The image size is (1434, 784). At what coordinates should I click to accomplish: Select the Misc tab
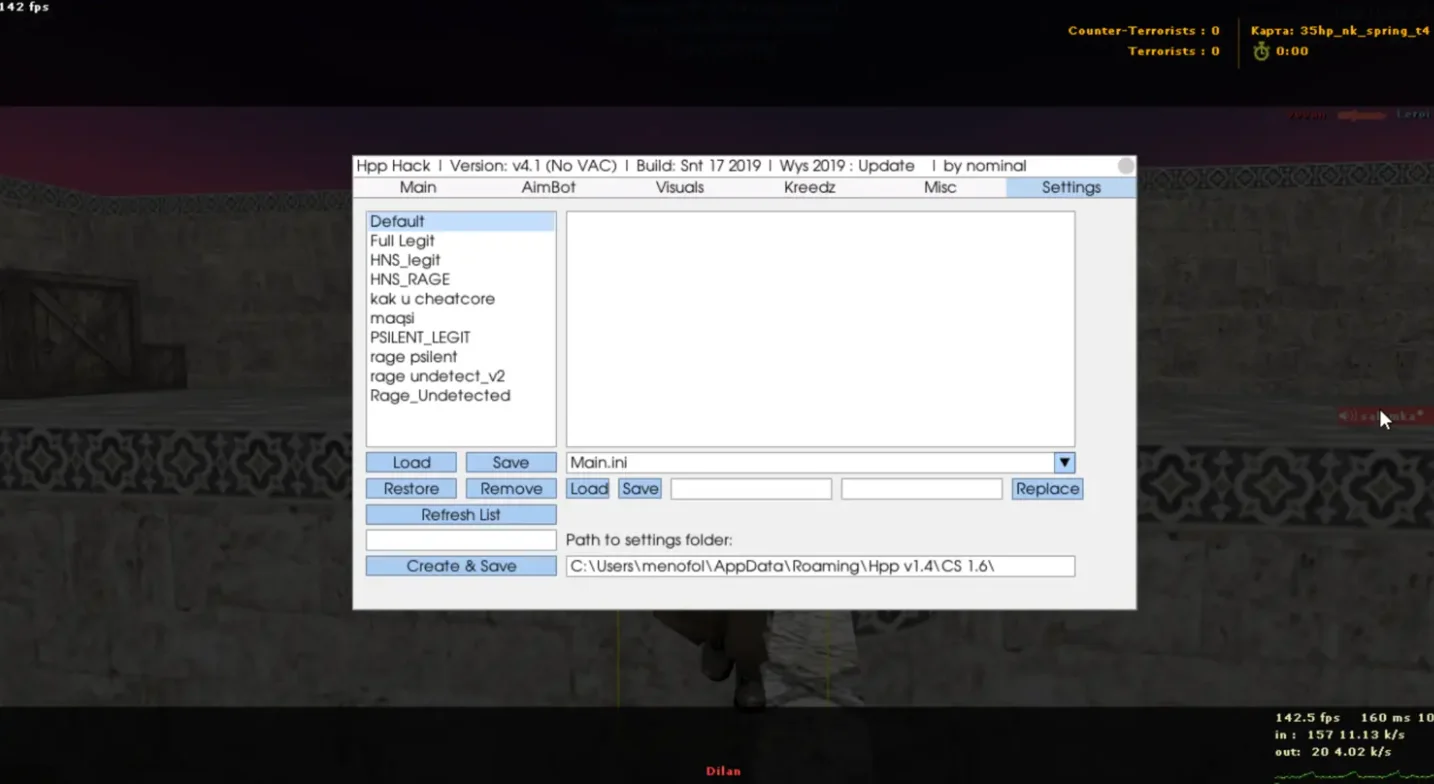940,187
